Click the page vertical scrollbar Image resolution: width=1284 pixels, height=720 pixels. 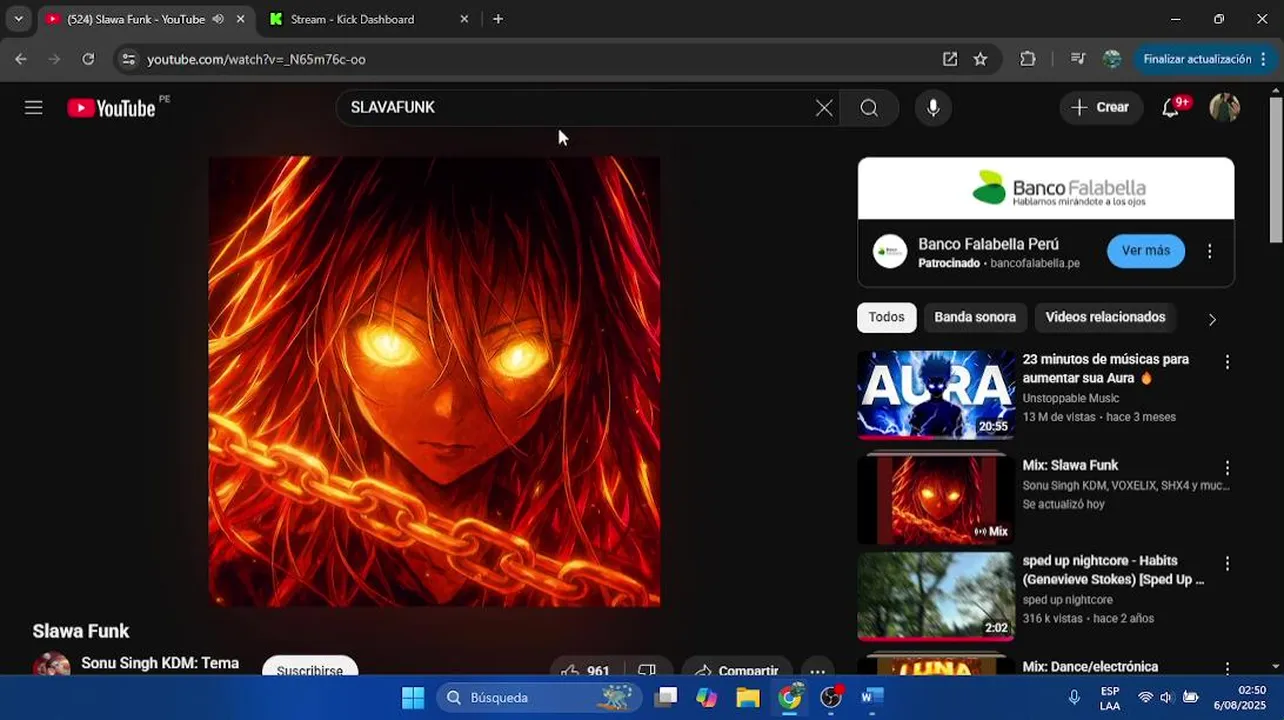pyautogui.click(x=1275, y=170)
